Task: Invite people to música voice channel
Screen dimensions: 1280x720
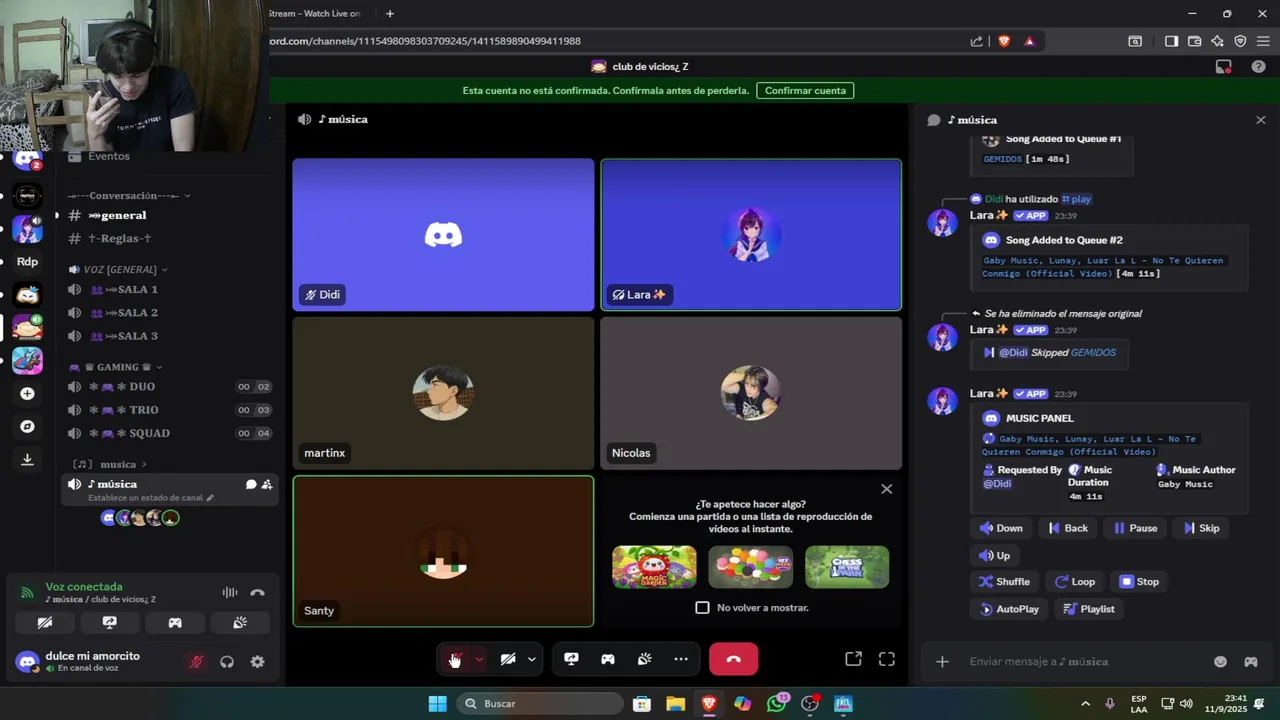Action: click(267, 484)
